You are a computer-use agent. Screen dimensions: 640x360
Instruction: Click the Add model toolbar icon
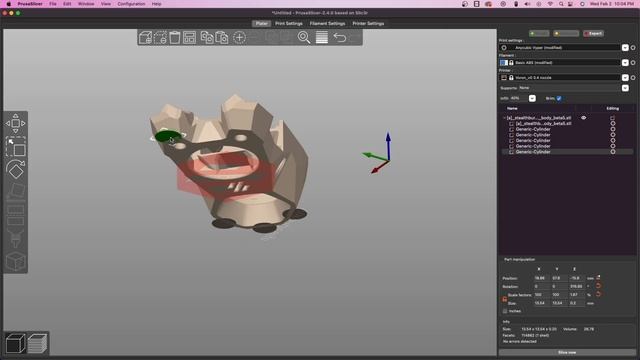point(145,38)
